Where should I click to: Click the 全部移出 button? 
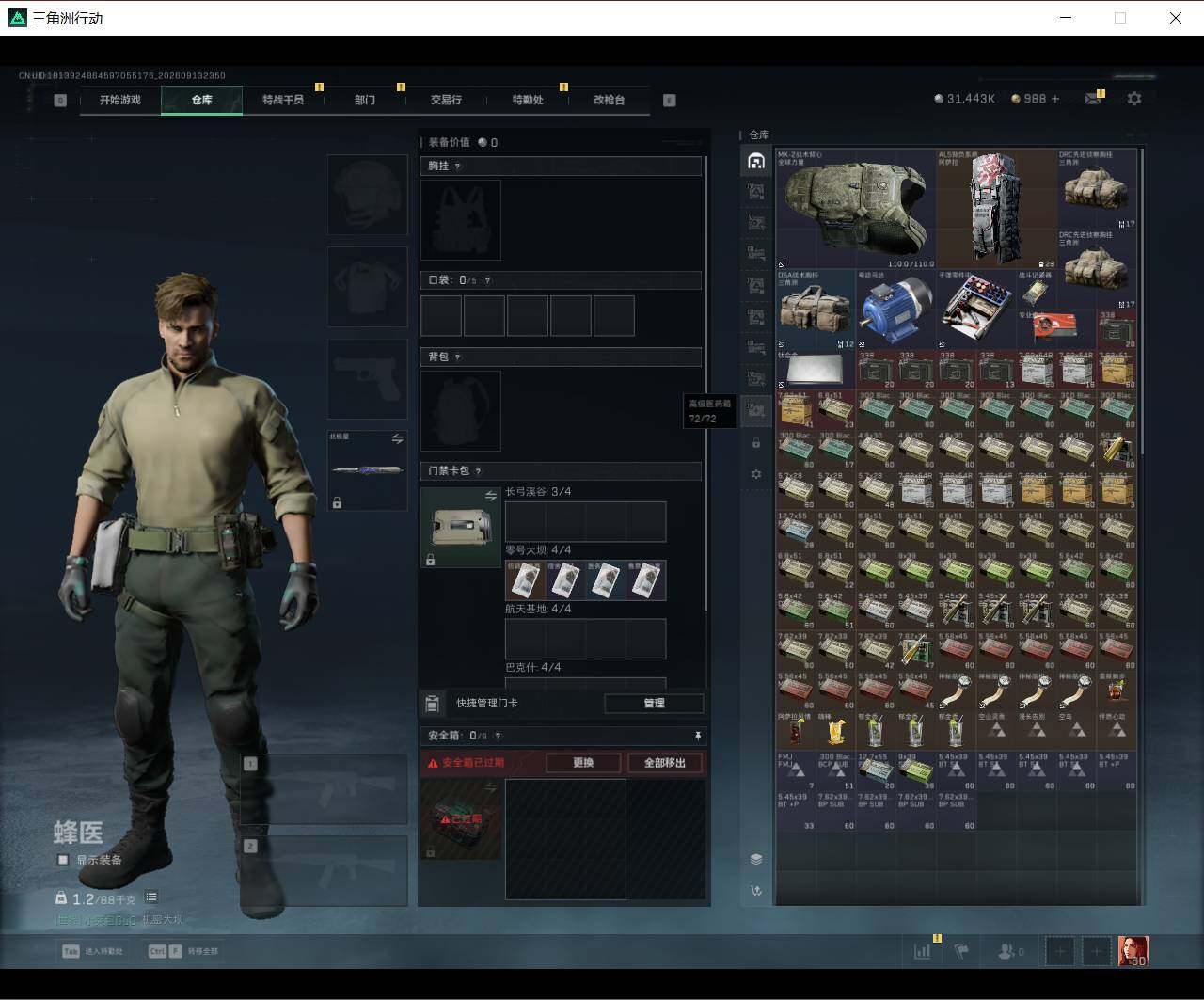pos(665,763)
